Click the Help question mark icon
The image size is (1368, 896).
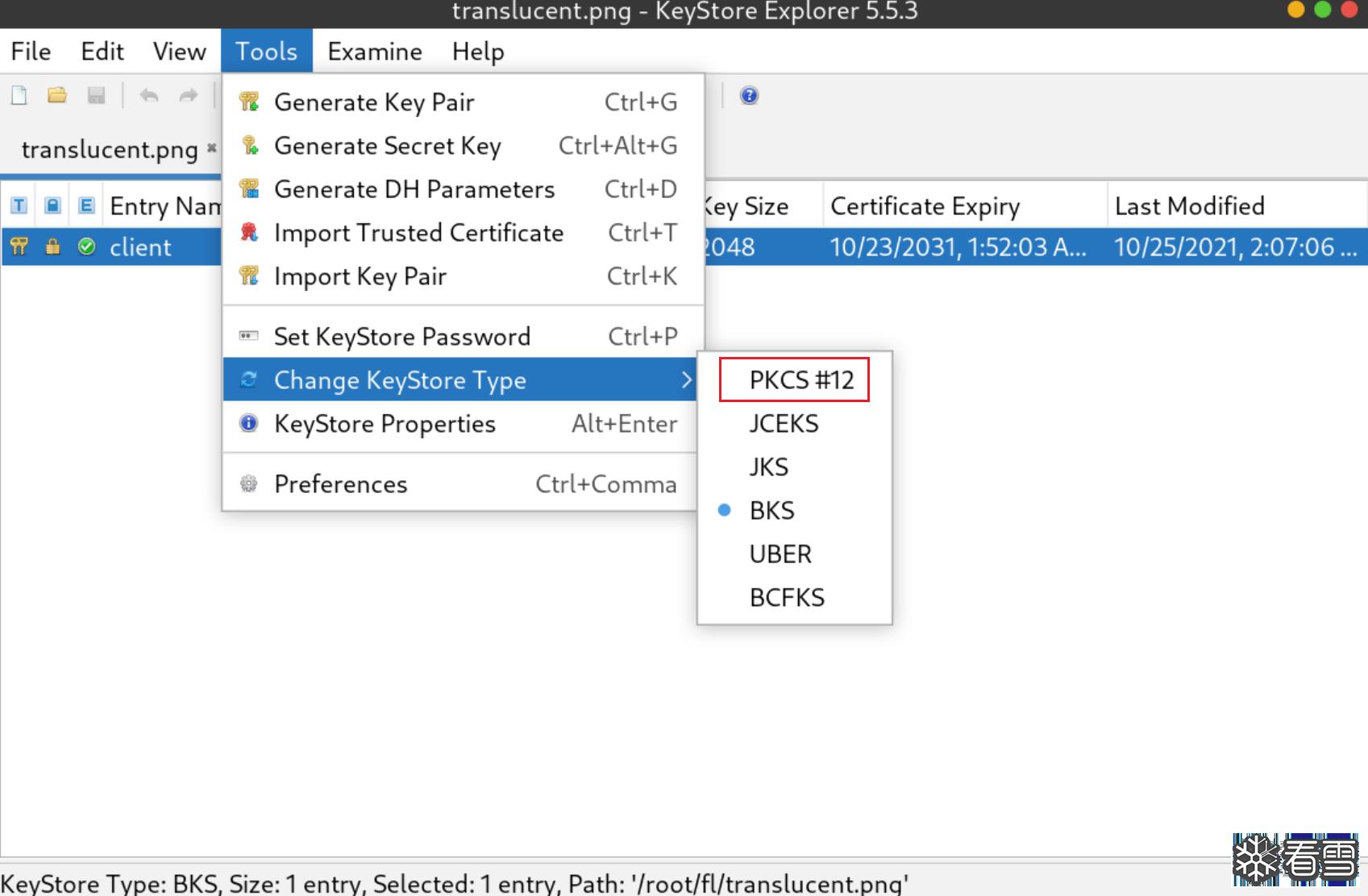point(749,96)
